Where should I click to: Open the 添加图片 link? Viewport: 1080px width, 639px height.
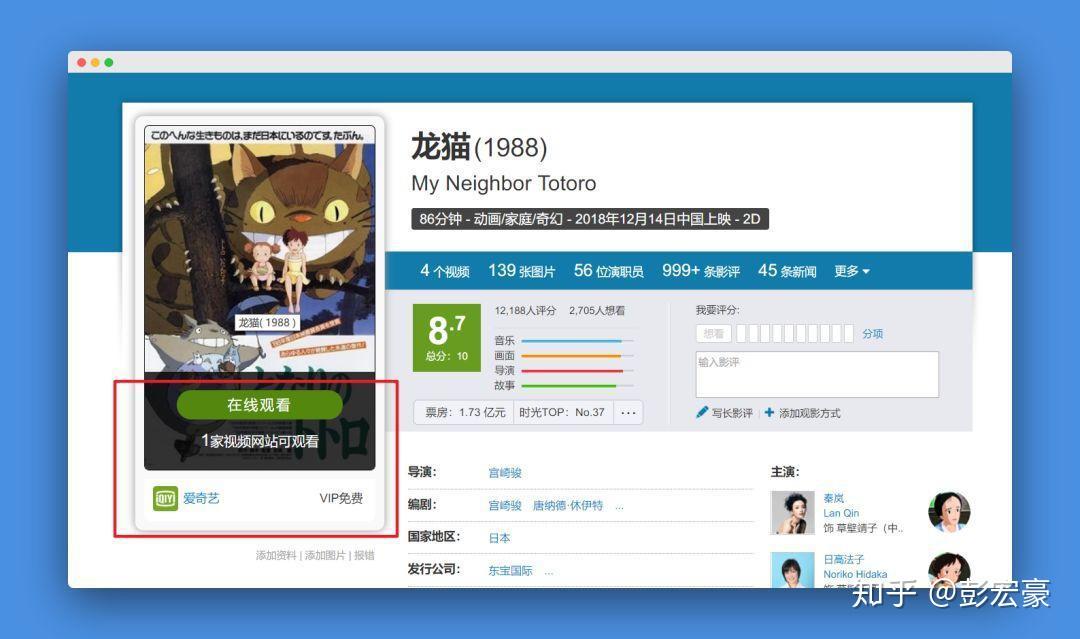point(324,555)
